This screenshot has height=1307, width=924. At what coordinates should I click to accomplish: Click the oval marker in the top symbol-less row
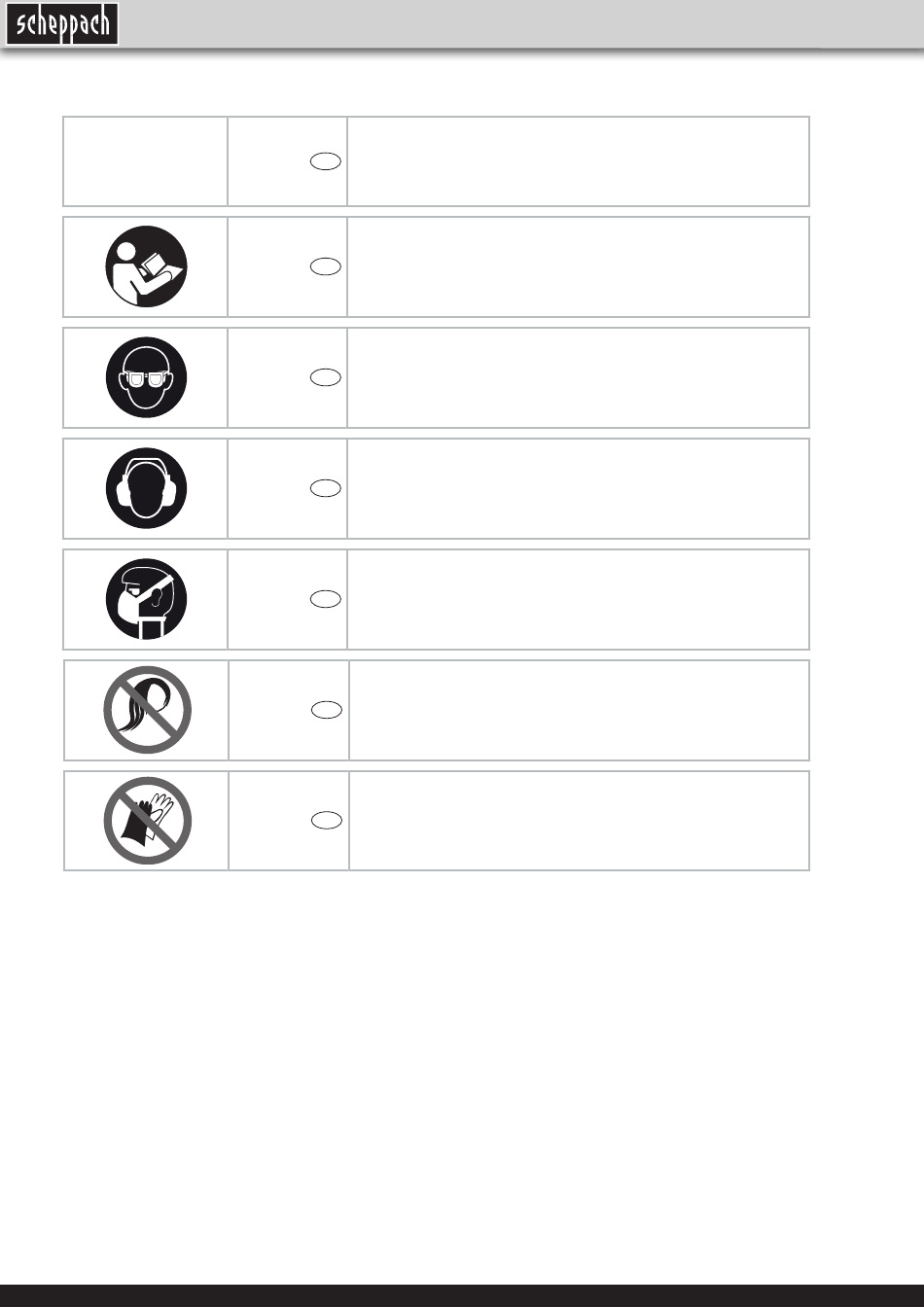(326, 162)
